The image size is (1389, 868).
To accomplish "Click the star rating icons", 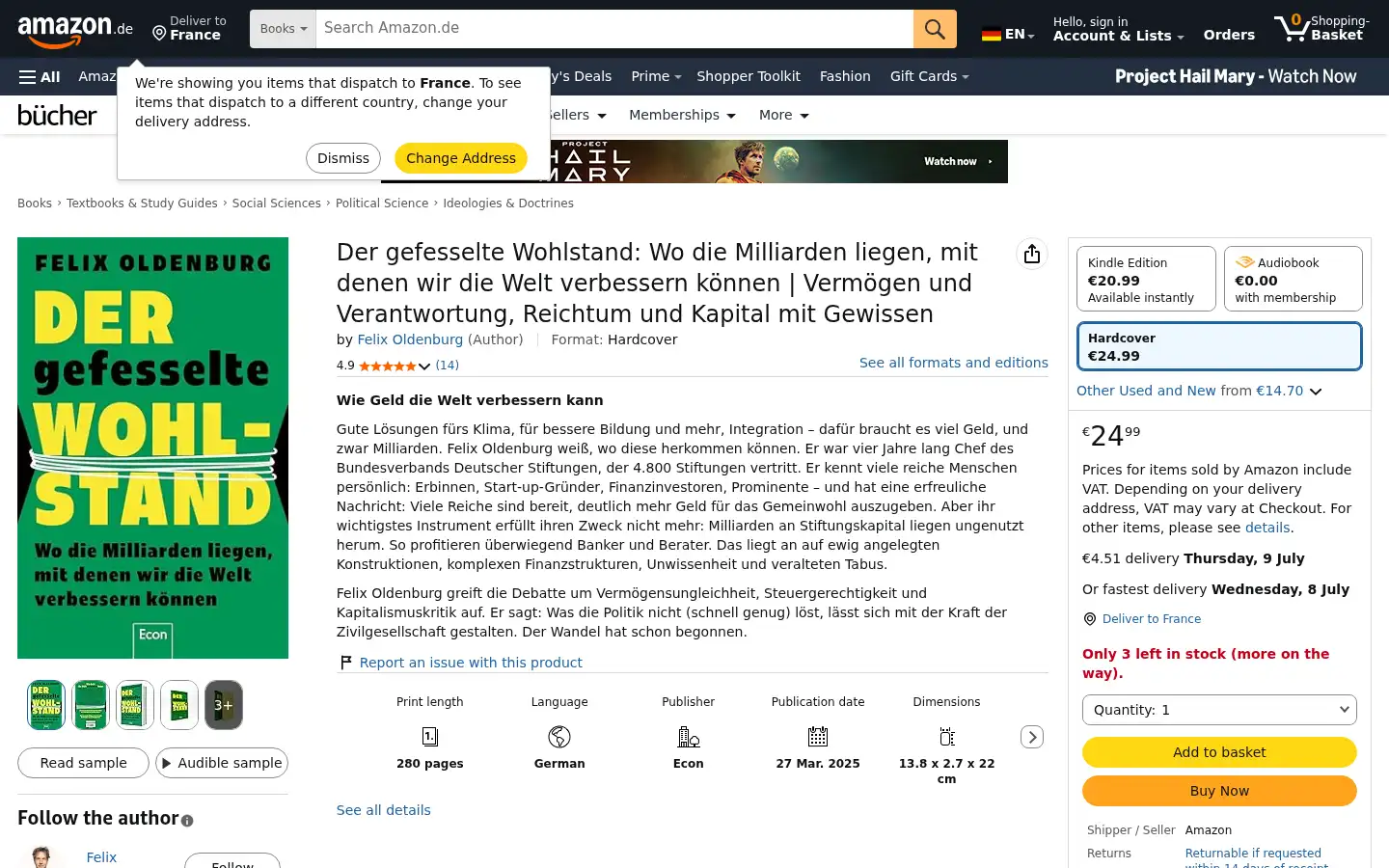I will pyautogui.click(x=388, y=366).
